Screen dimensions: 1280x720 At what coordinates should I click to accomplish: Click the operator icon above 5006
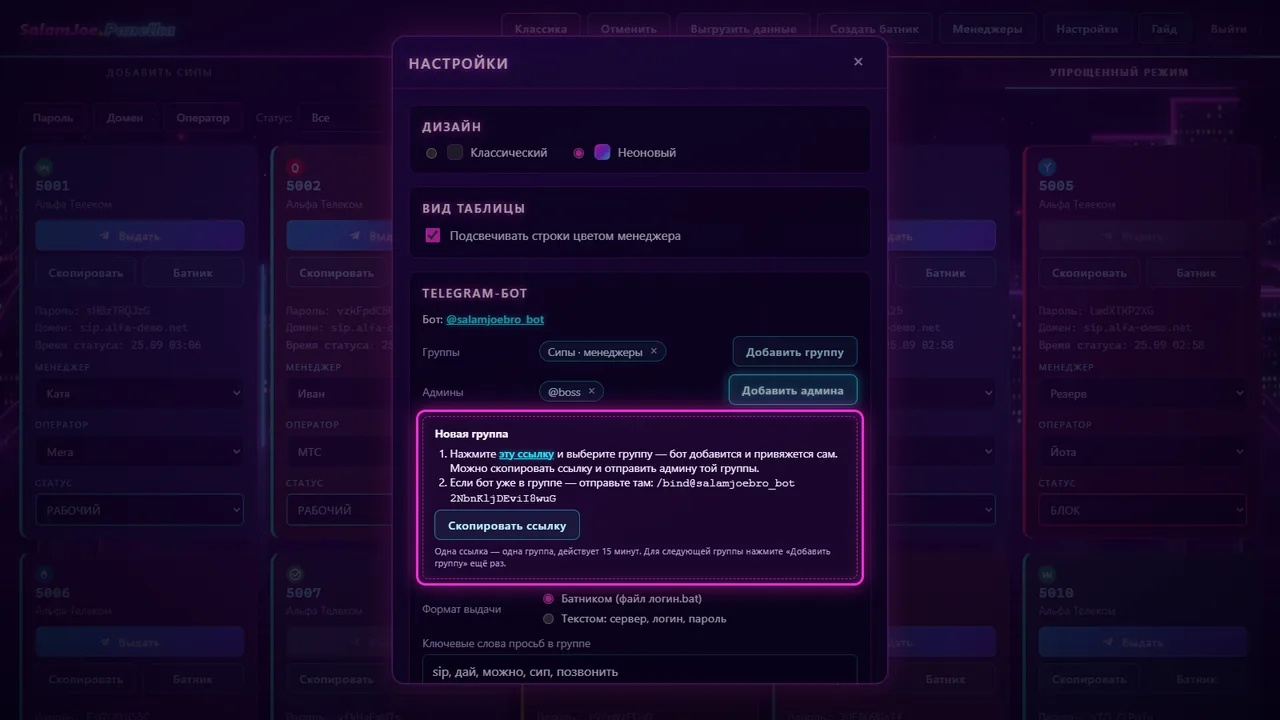44,574
